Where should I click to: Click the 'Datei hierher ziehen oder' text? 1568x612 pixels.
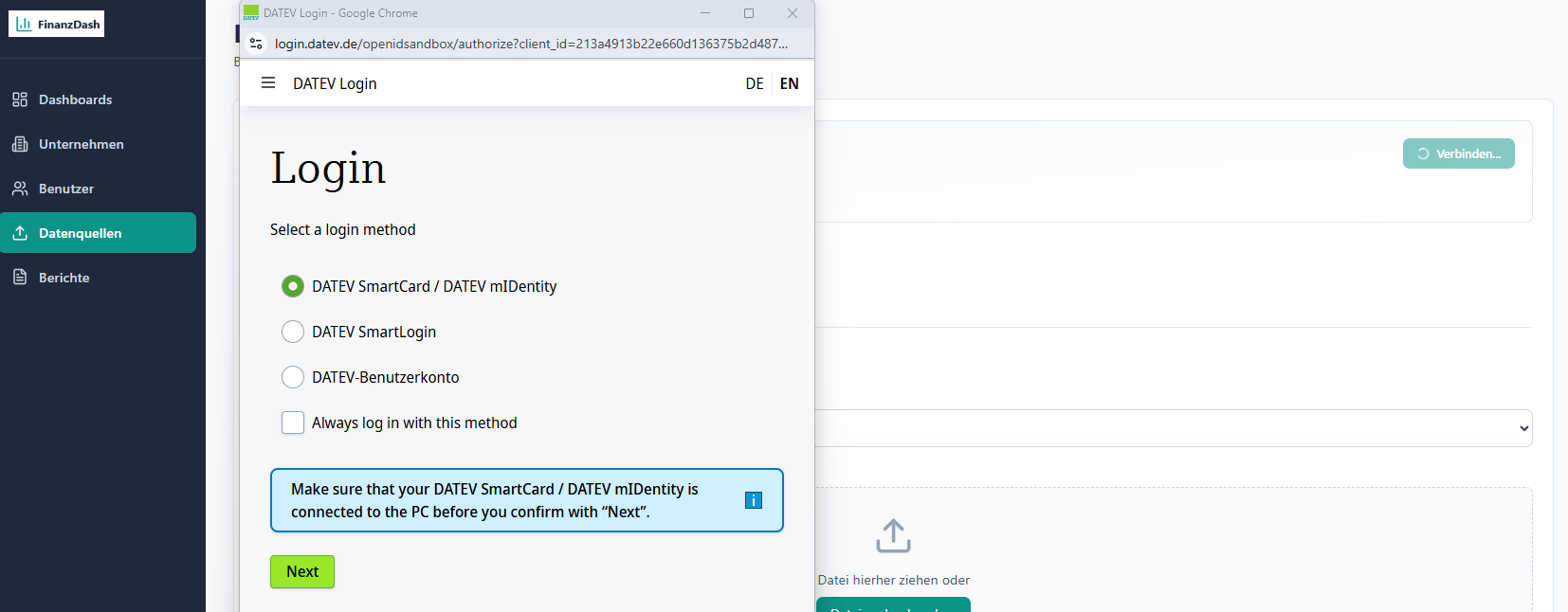(894, 580)
